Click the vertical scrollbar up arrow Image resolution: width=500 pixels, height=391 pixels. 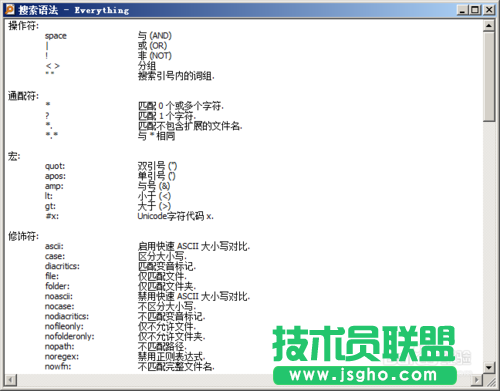(489, 26)
